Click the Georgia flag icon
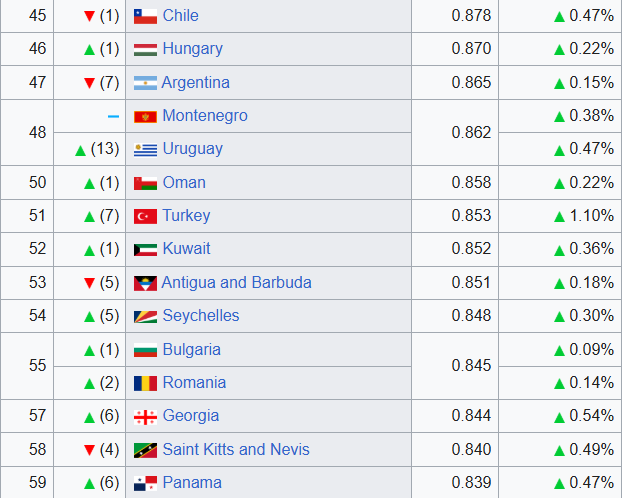This screenshot has width=622, height=498. pyautogui.click(x=146, y=416)
